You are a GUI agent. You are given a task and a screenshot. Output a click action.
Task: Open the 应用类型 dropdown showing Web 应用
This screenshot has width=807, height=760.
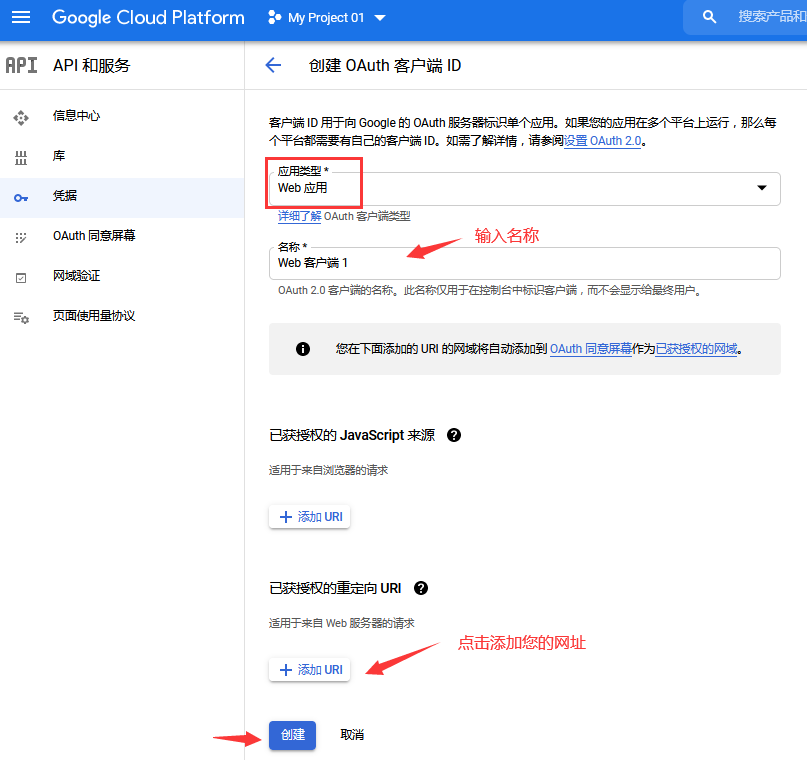point(524,189)
